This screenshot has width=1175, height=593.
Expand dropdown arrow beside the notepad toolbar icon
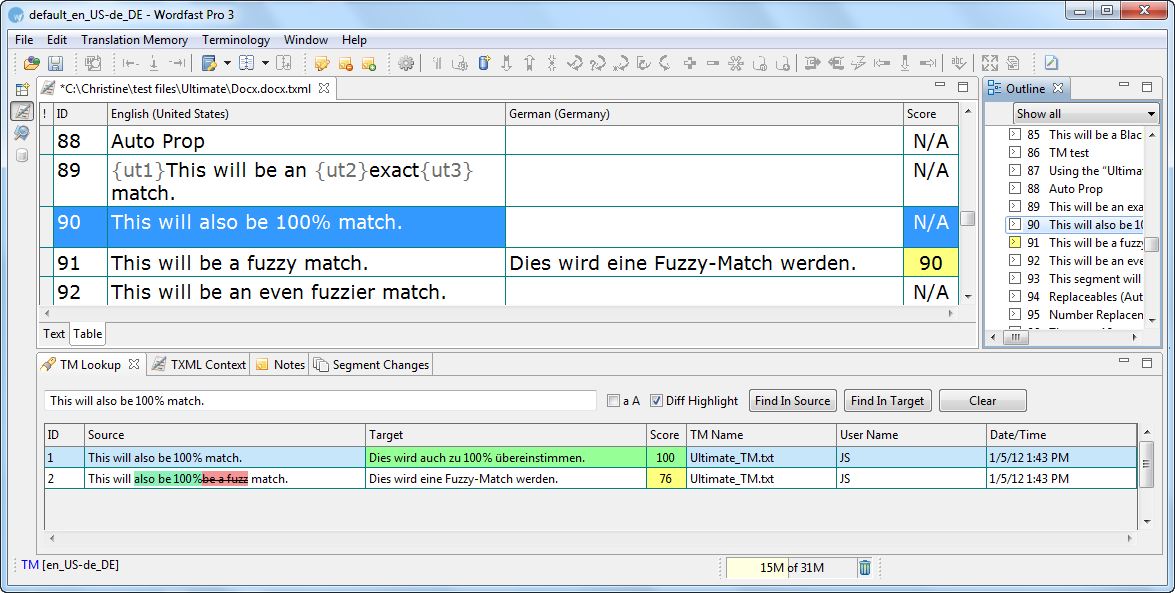click(227, 64)
